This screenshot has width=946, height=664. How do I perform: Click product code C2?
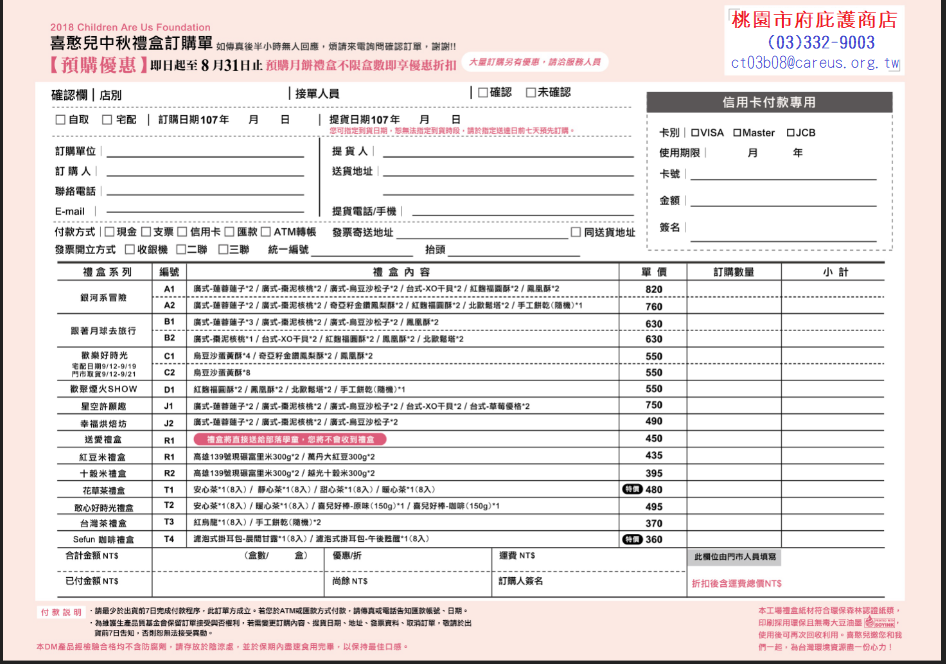point(169,372)
